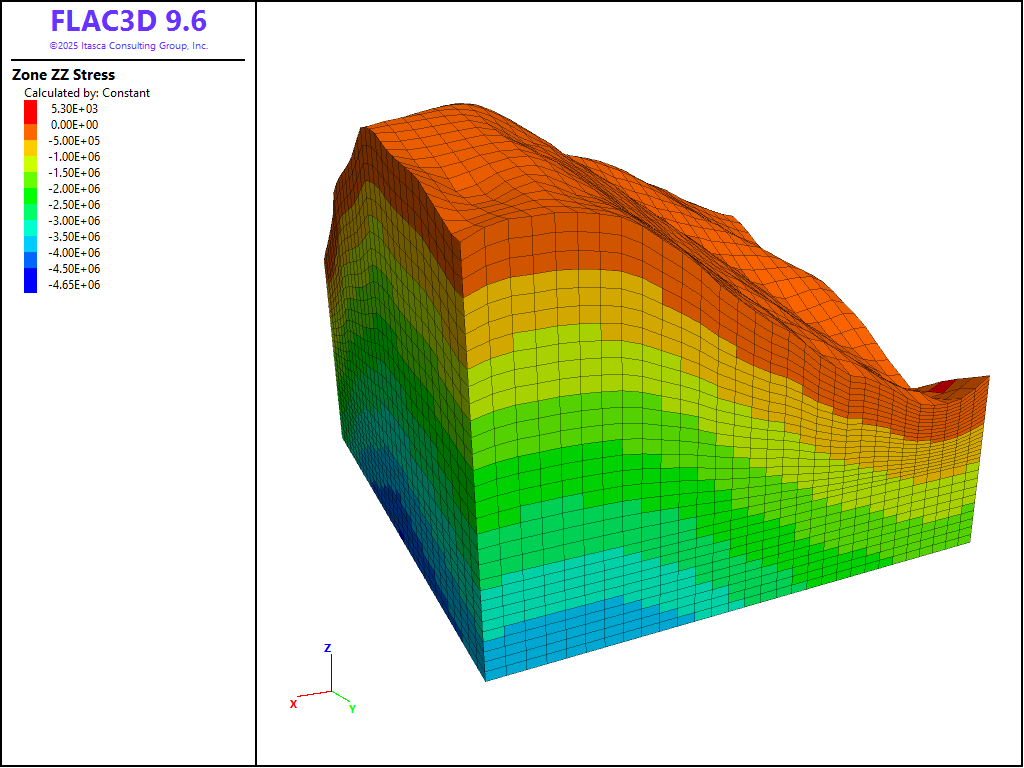Click the "Calculated by: Constant" legend text
The height and width of the screenshot is (768, 1024).
point(87,93)
